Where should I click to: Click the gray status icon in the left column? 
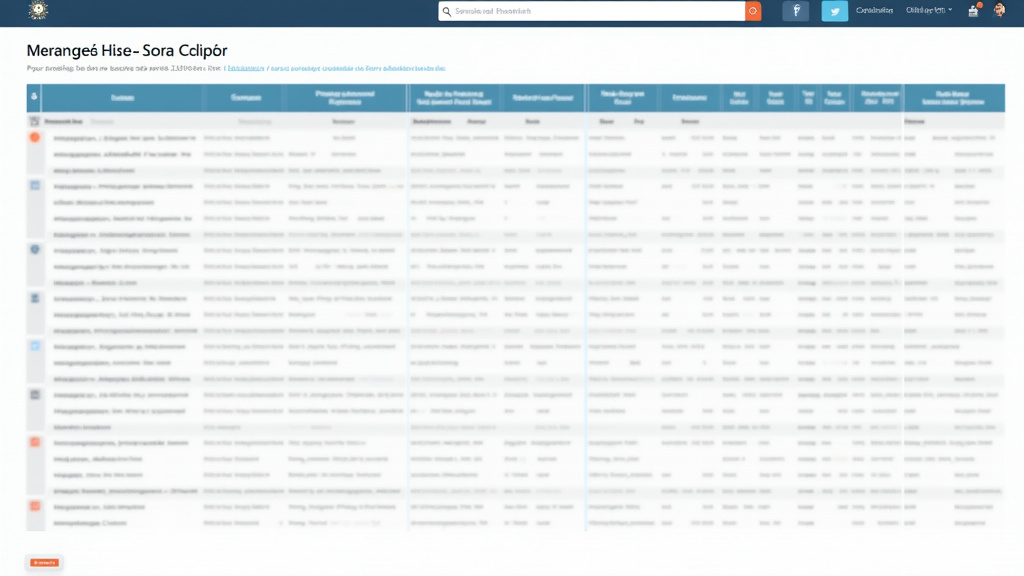click(x=35, y=395)
